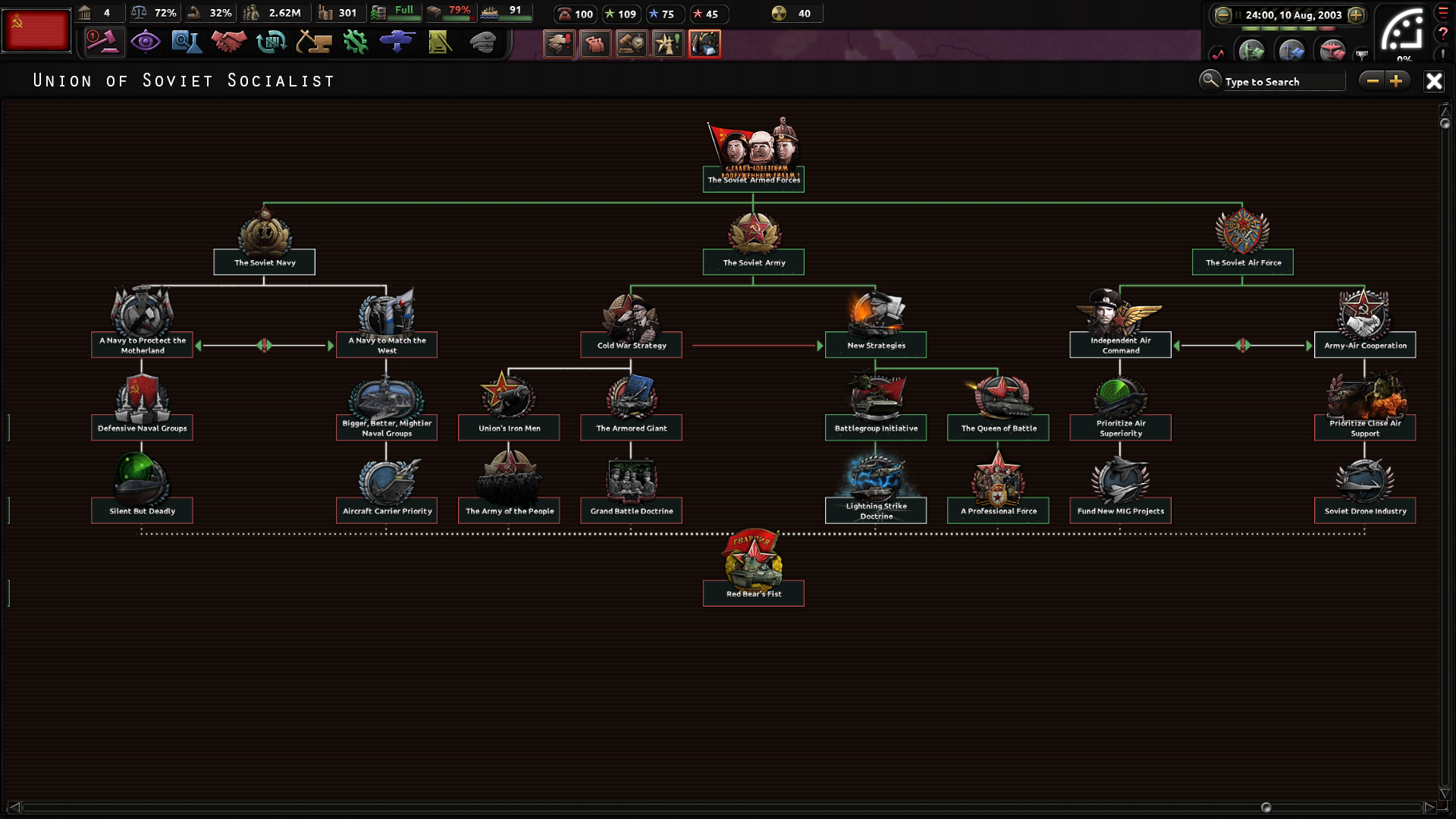The height and width of the screenshot is (819, 1456).
Task: Click the horizontal scrollbar handle
Action: (1266, 807)
